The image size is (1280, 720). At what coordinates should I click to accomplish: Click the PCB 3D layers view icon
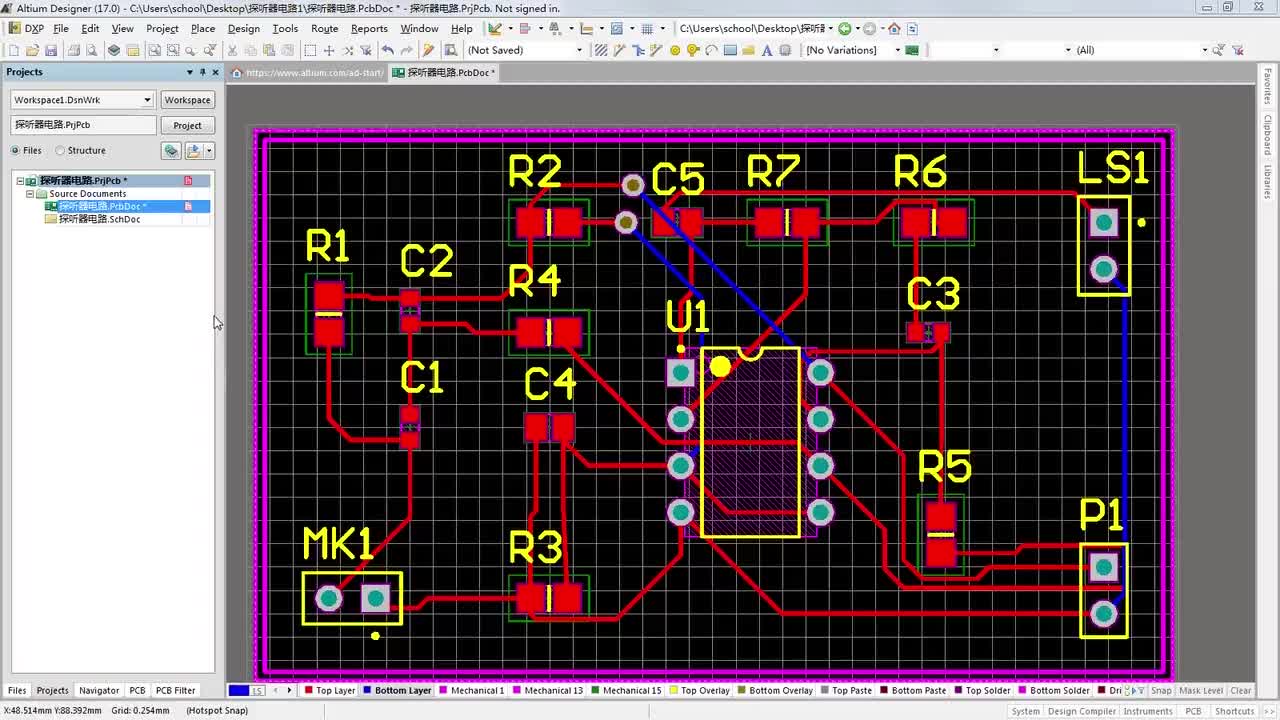pyautogui.click(x=114, y=50)
